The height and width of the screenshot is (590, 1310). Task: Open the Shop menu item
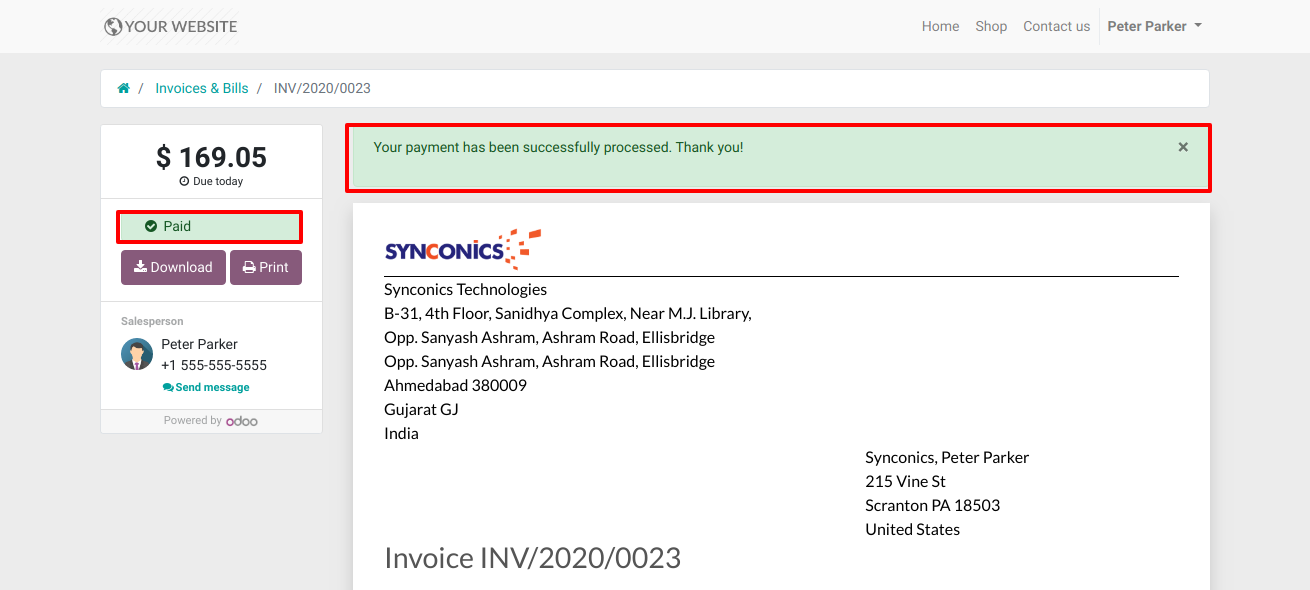click(x=991, y=26)
